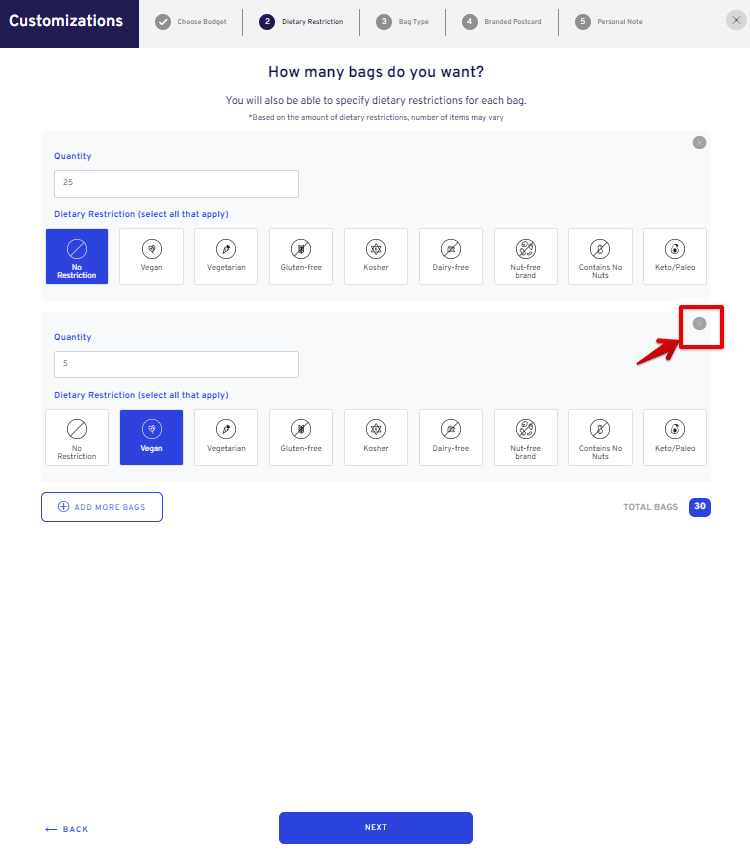Choose Kosher for the 25-quantity bags
The width and height of the screenshot is (750, 852).
point(376,256)
